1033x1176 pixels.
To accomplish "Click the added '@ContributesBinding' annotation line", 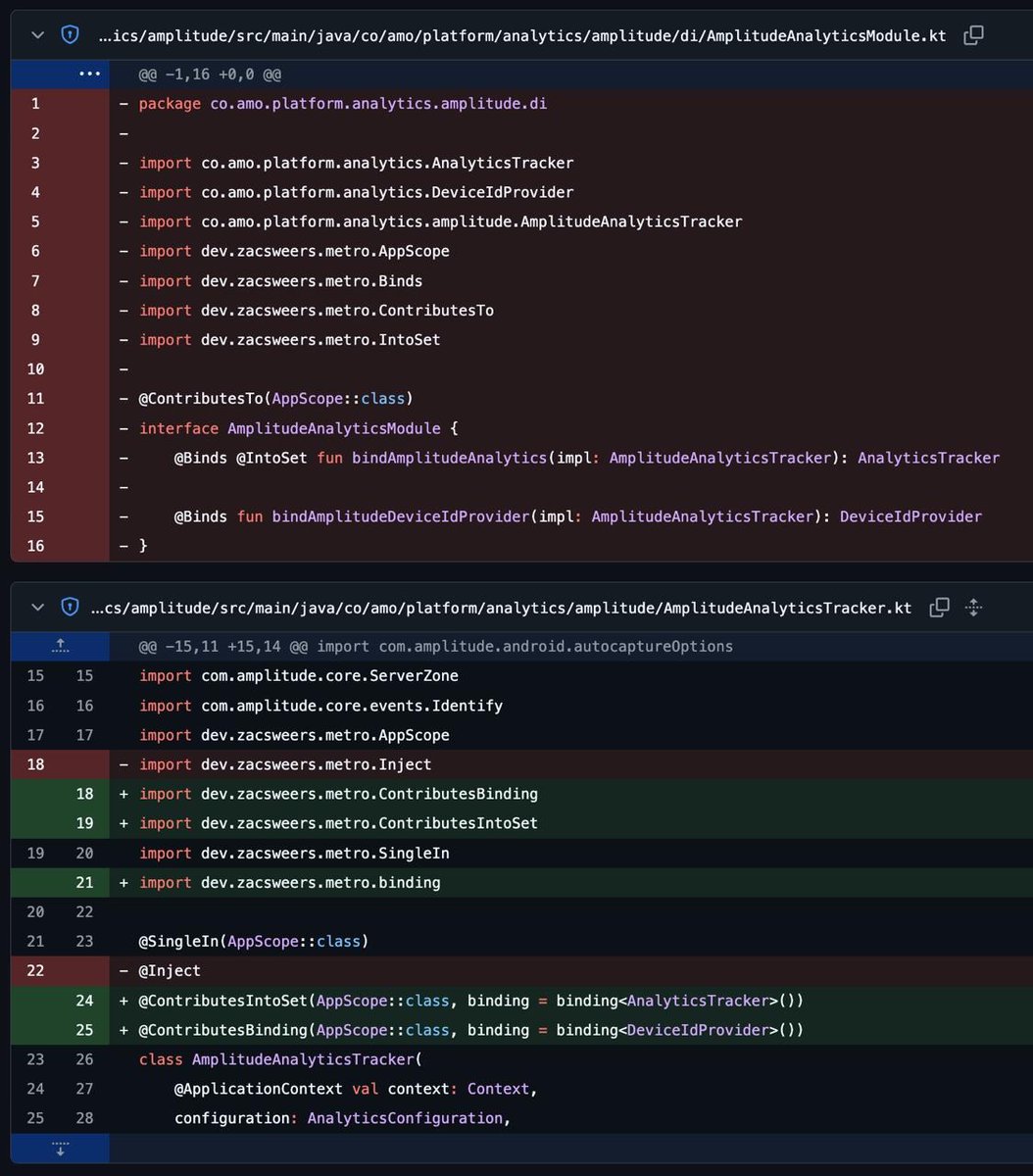I will click(x=471, y=1030).
